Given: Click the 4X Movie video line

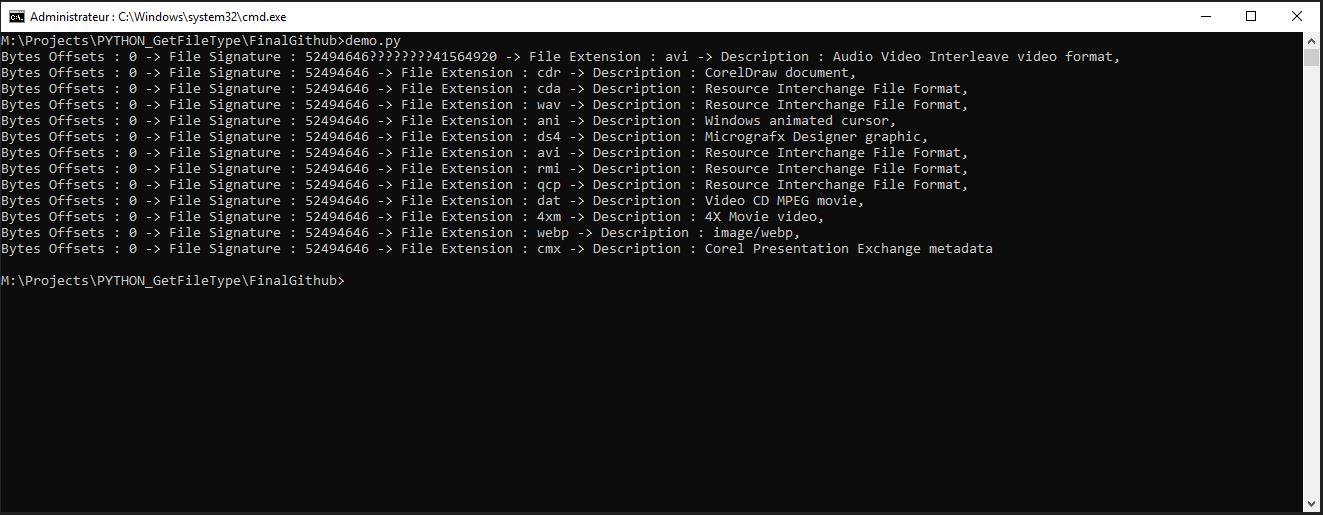Looking at the screenshot, I should coord(413,217).
